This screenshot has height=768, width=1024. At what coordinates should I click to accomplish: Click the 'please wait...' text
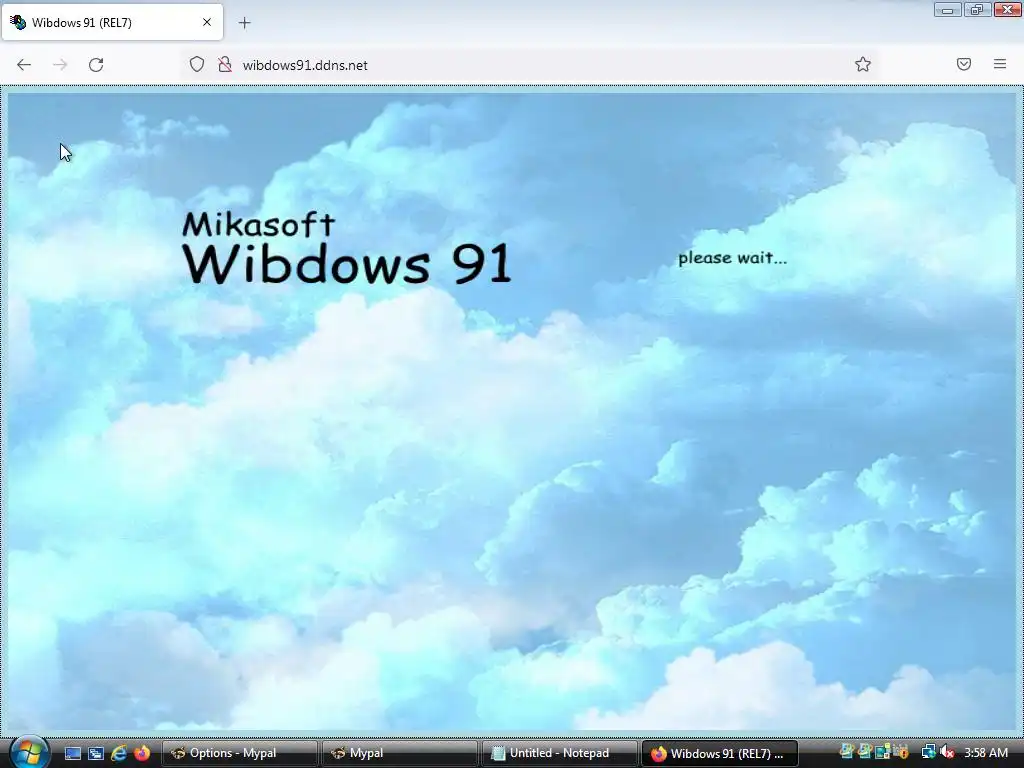pos(732,257)
